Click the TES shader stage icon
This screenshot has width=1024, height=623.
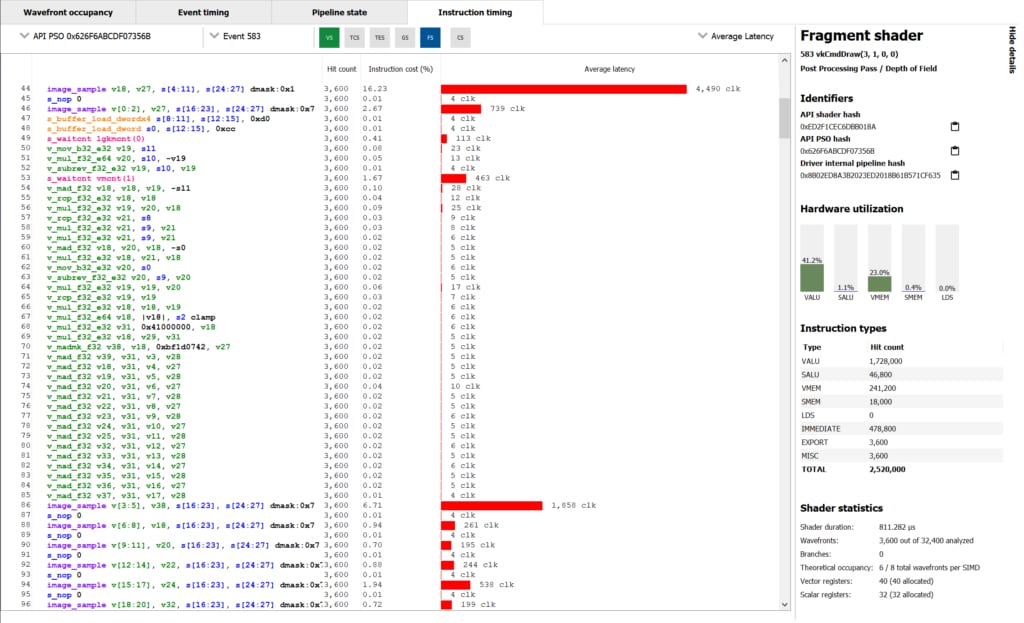379,37
